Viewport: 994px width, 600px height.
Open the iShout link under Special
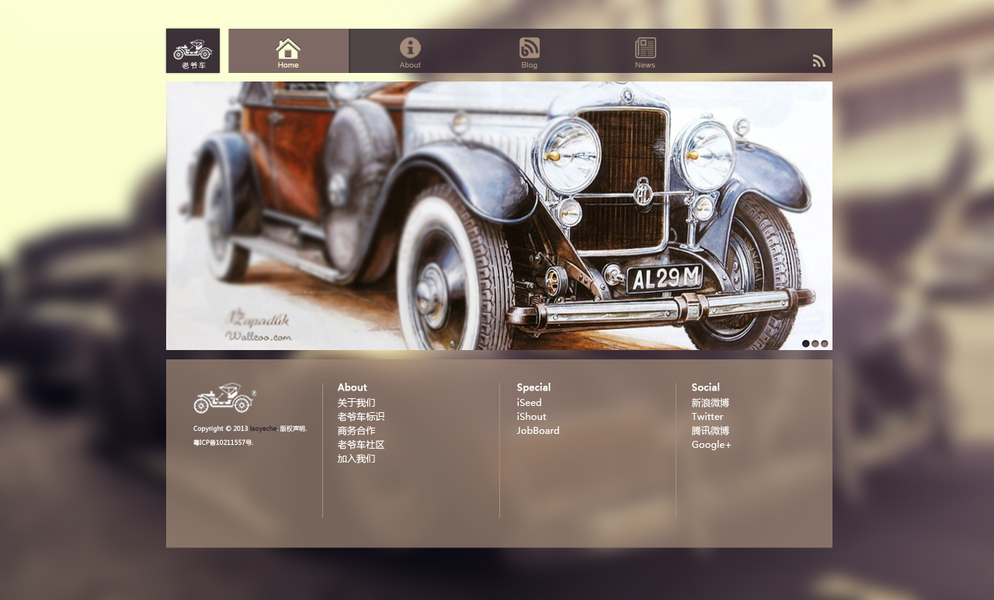click(531, 417)
